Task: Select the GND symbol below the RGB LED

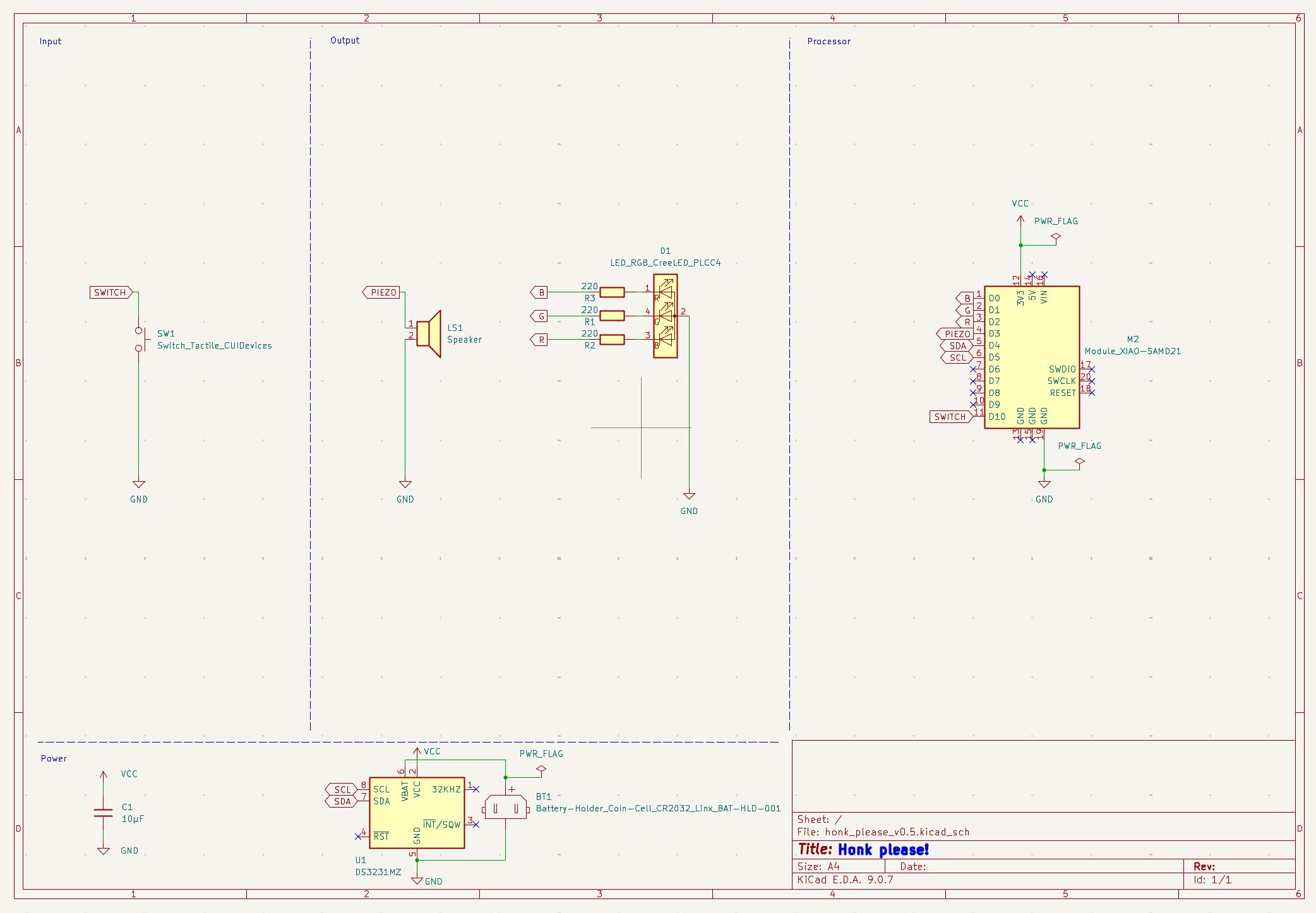Action: (x=689, y=497)
